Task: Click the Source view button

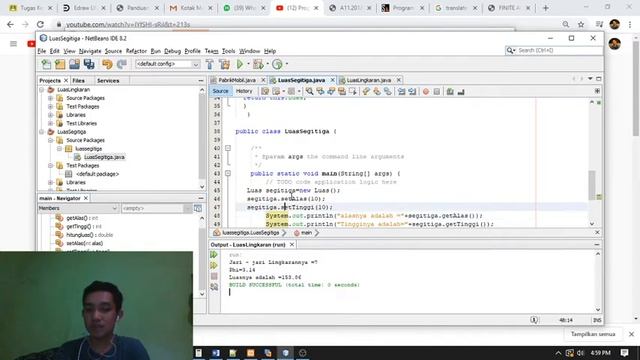Action: [220, 91]
